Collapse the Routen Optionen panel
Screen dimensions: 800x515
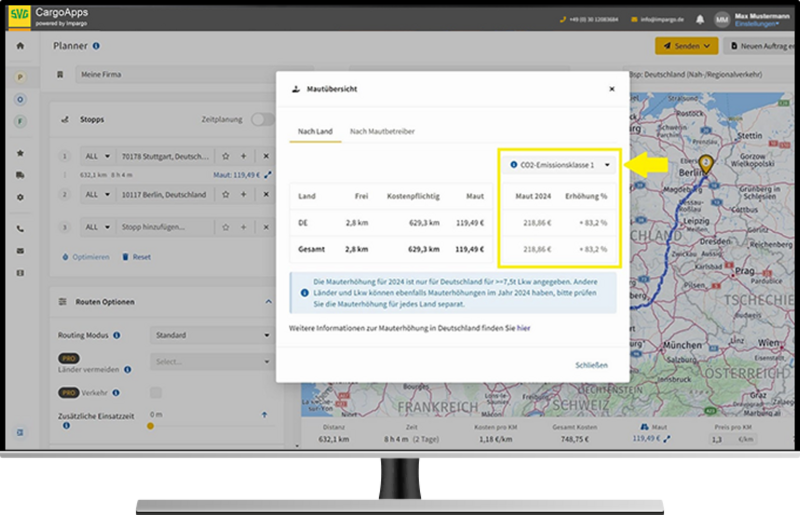pyautogui.click(x=268, y=302)
